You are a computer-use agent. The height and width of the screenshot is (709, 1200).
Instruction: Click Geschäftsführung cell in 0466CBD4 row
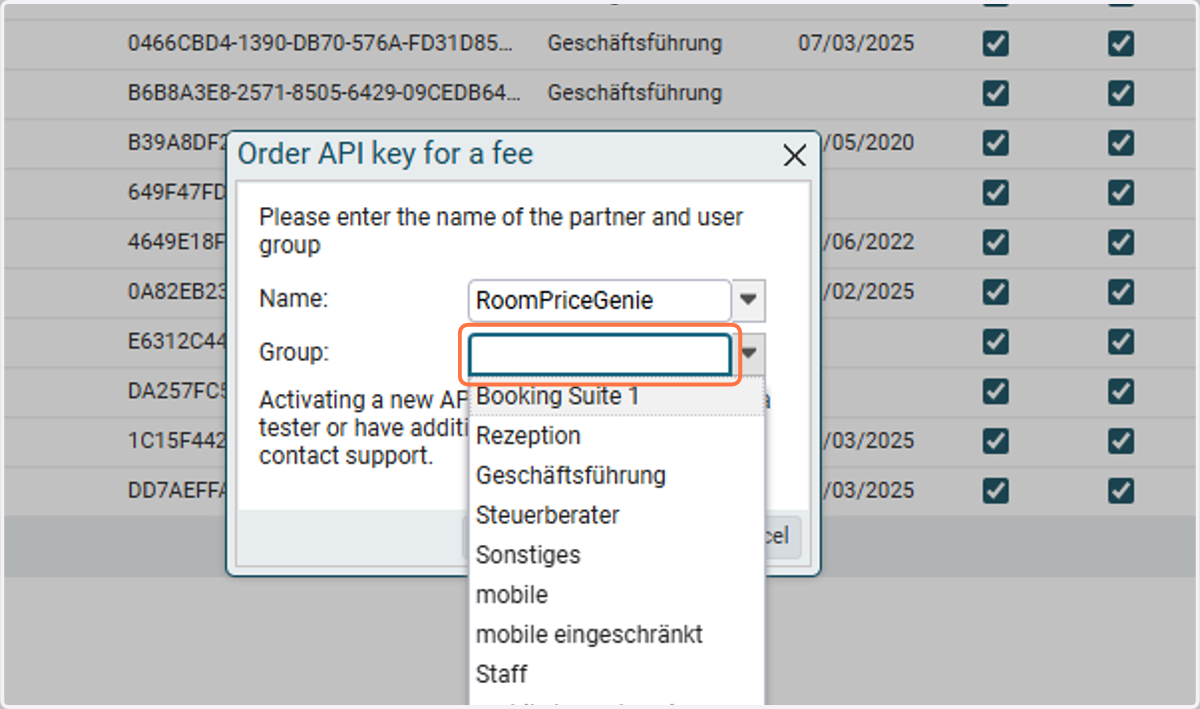pos(635,43)
